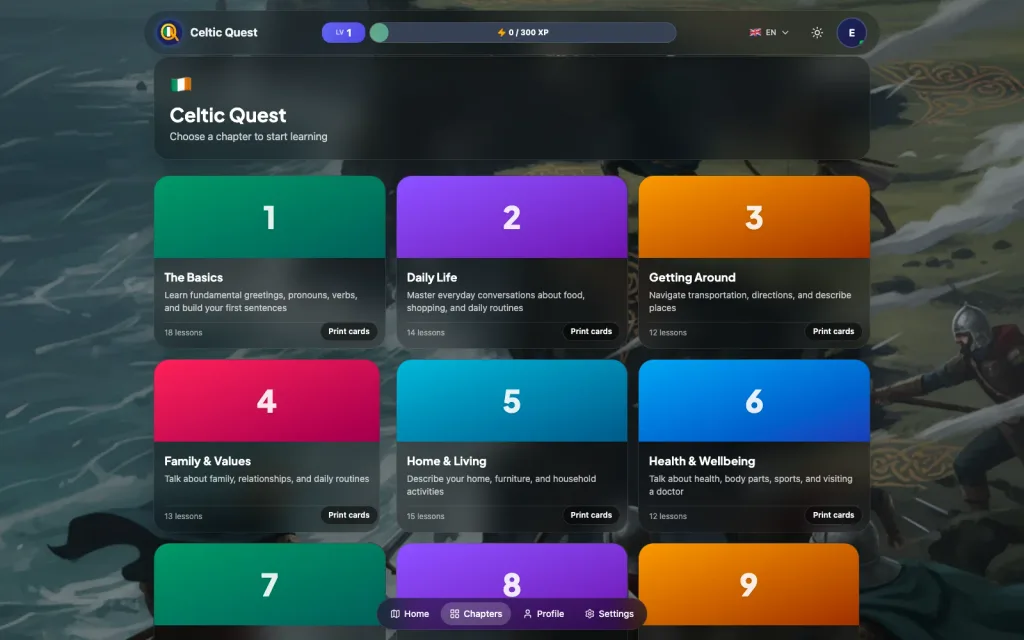Open chapter 3 orange banner
Screen dimensions: 1024x640
tap(754, 217)
